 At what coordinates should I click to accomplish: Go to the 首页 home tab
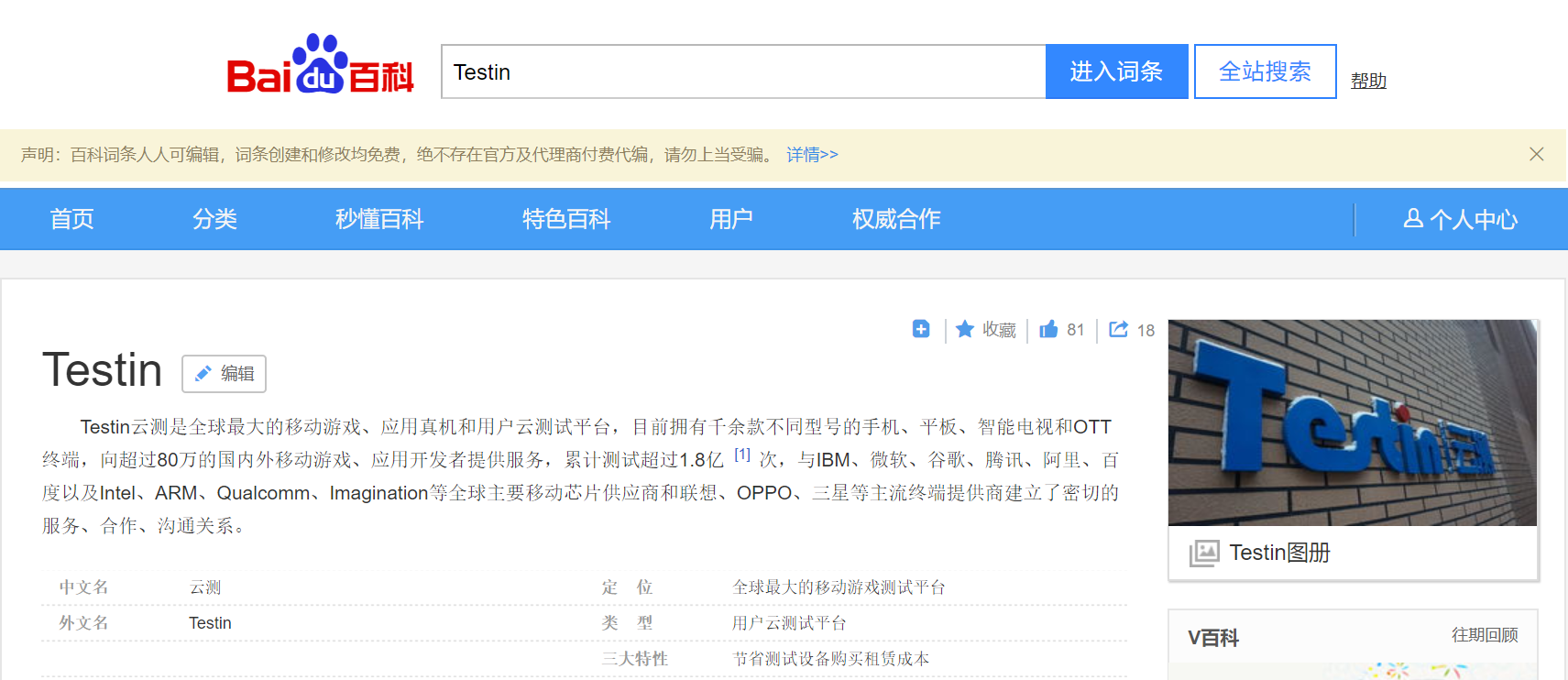click(x=71, y=219)
